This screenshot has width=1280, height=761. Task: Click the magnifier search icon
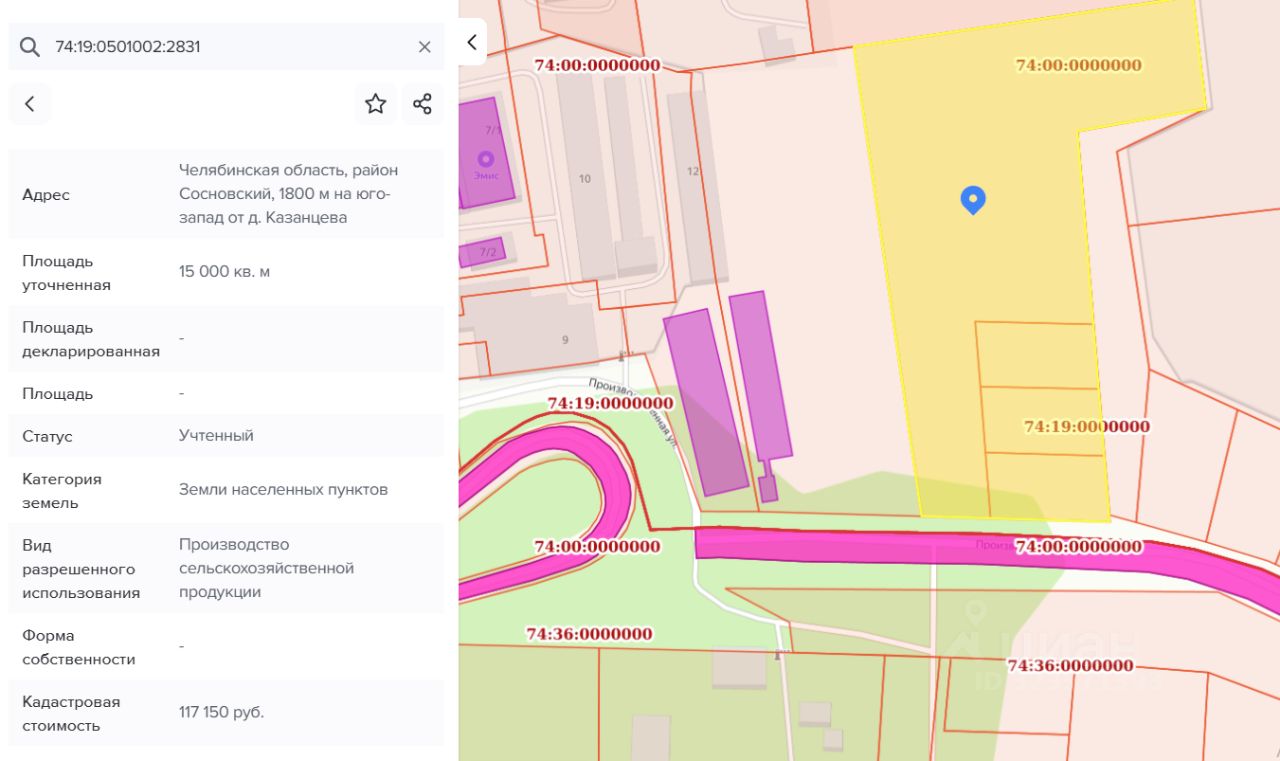coord(30,47)
